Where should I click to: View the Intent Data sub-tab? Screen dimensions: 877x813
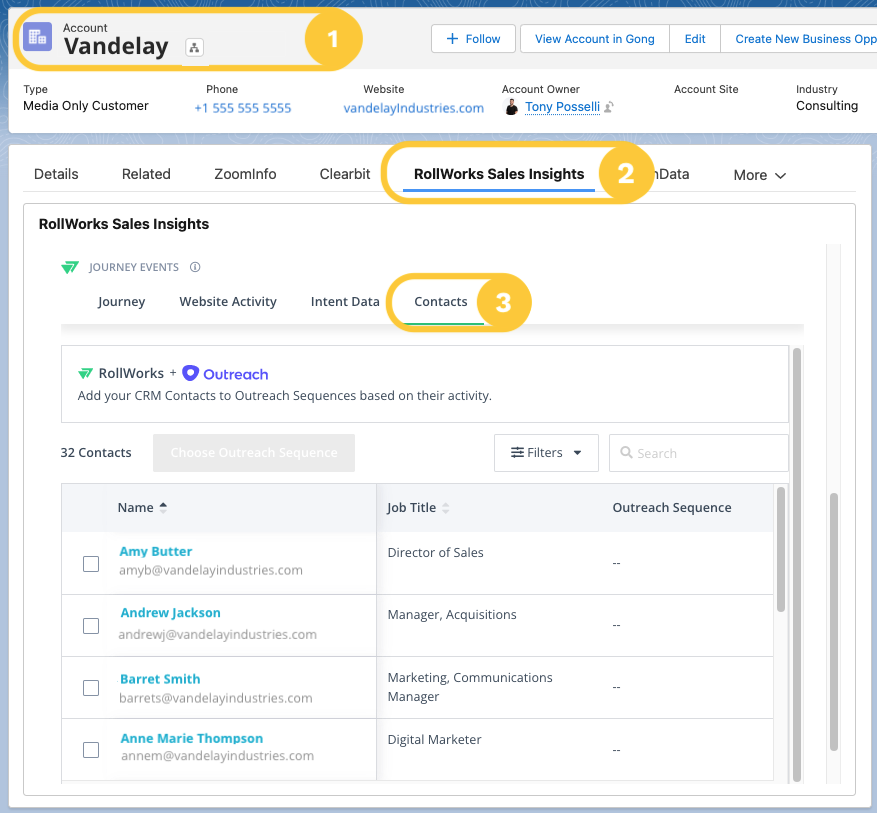(x=345, y=301)
